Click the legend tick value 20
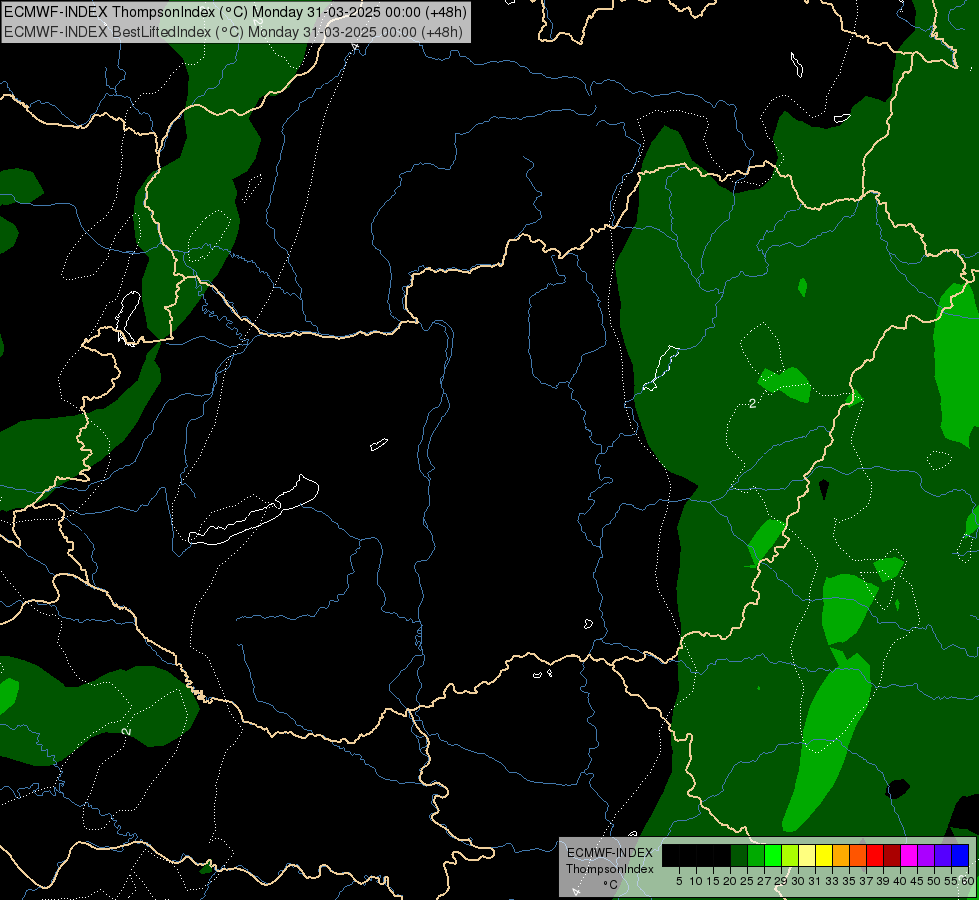Viewport: 979px width, 900px height. [730, 881]
